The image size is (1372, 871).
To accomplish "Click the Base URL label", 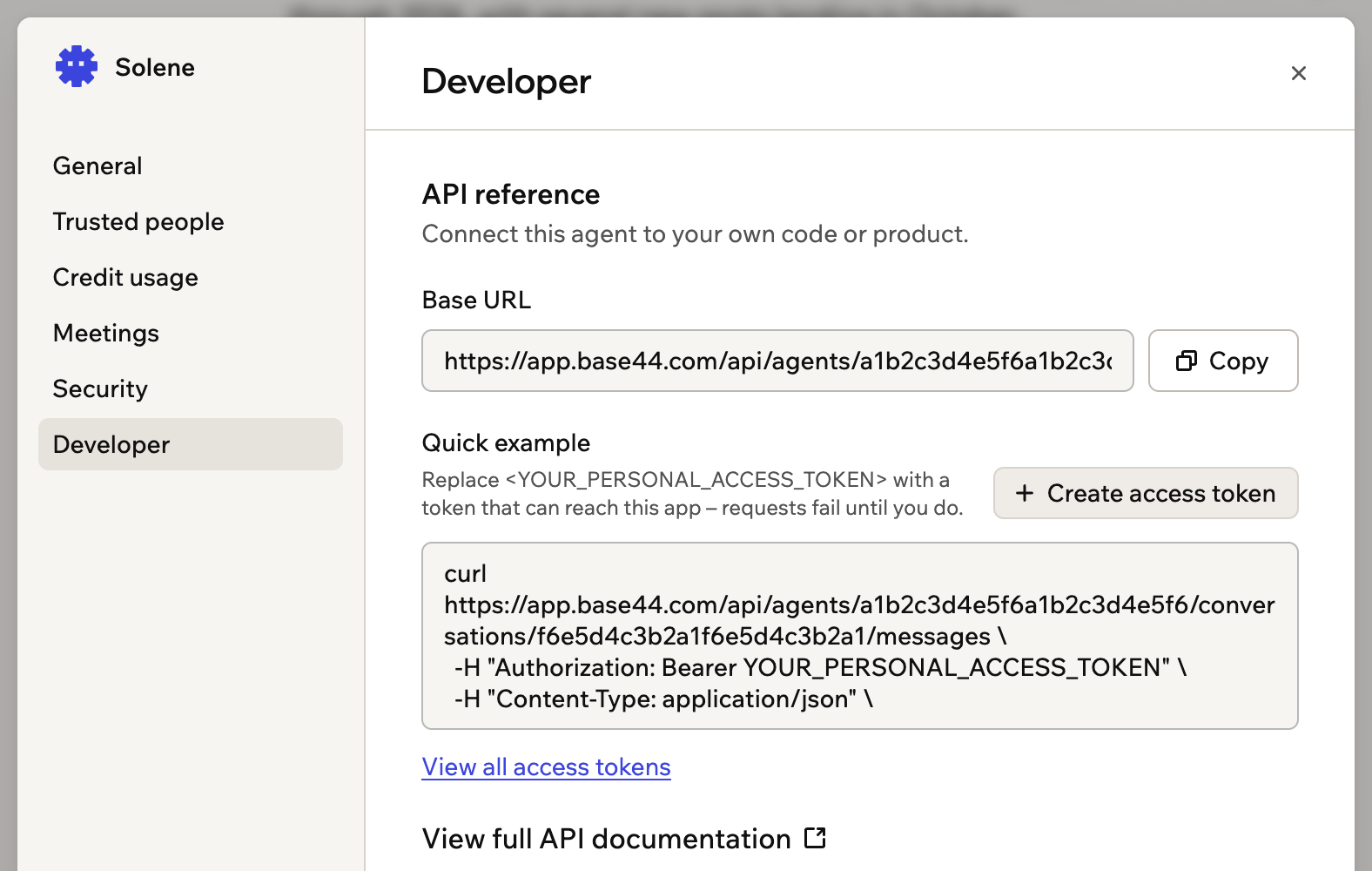I will (x=476, y=300).
